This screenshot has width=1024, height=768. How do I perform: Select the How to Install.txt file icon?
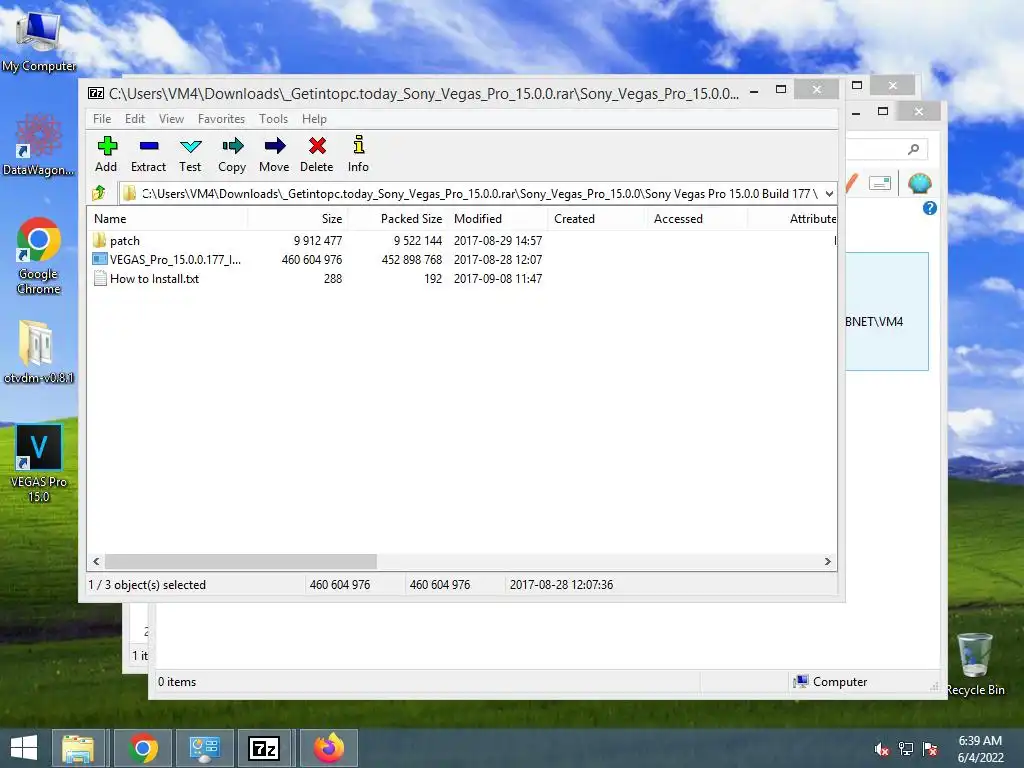(100, 279)
